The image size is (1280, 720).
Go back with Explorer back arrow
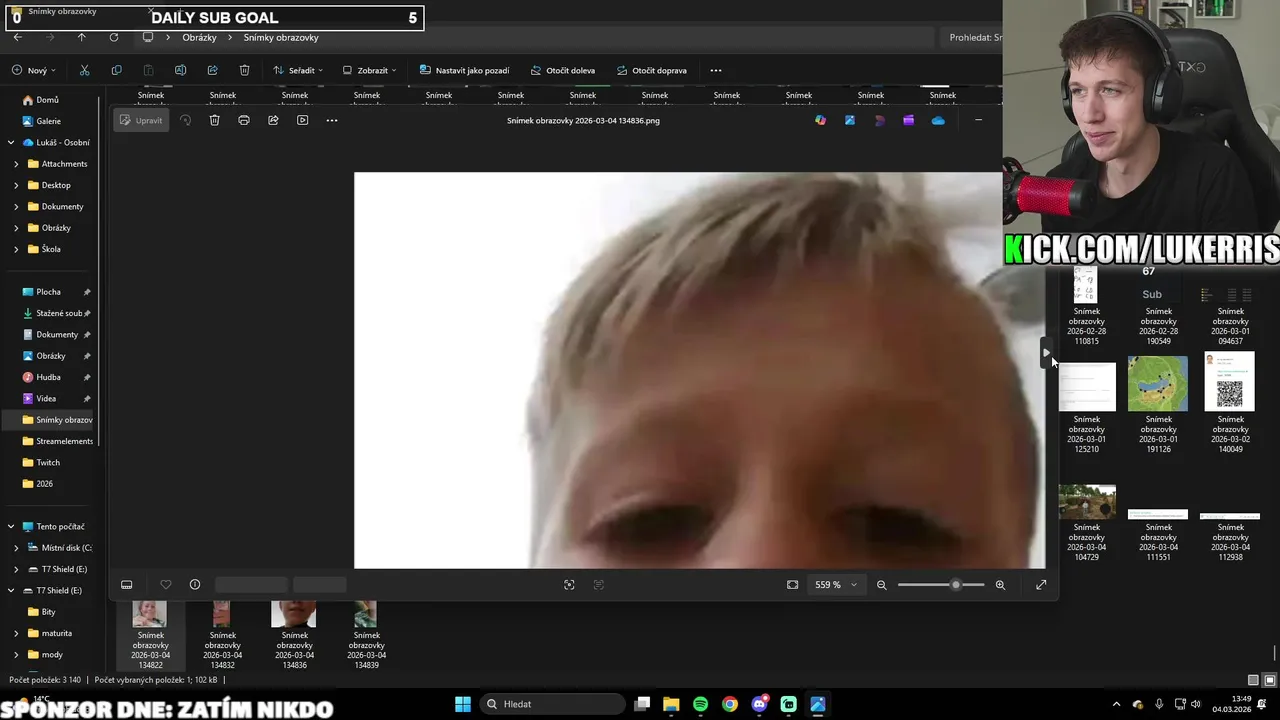[18, 37]
